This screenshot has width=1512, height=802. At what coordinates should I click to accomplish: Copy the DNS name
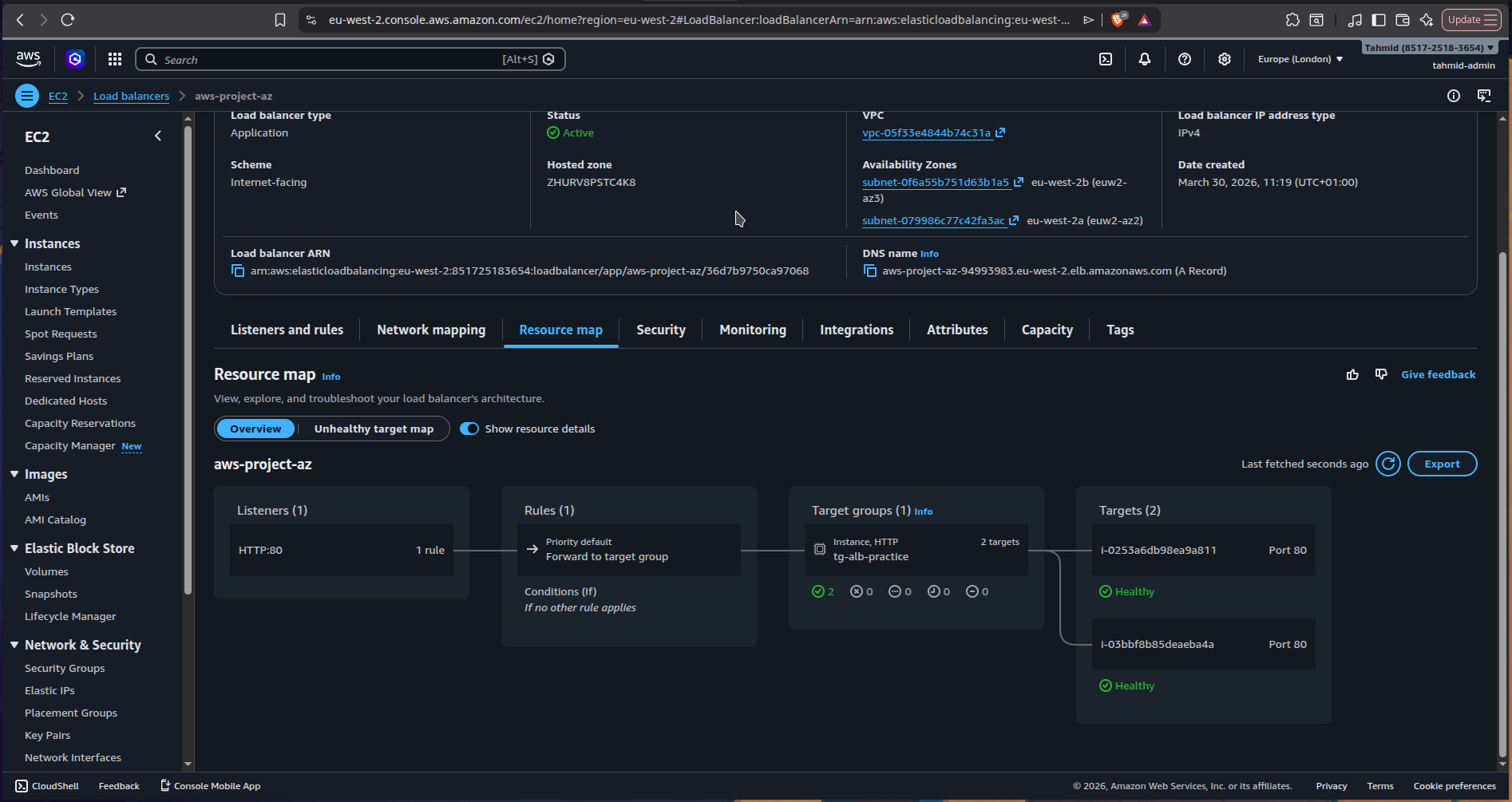click(870, 271)
